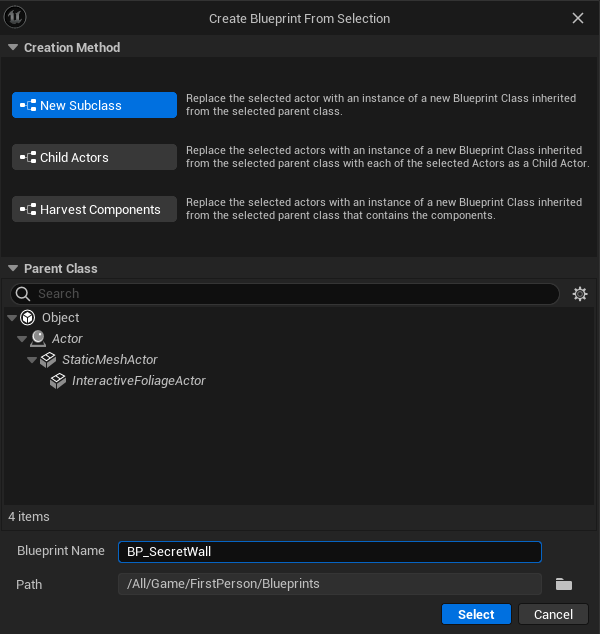Click the 'Path' label

pyautogui.click(x=29, y=585)
